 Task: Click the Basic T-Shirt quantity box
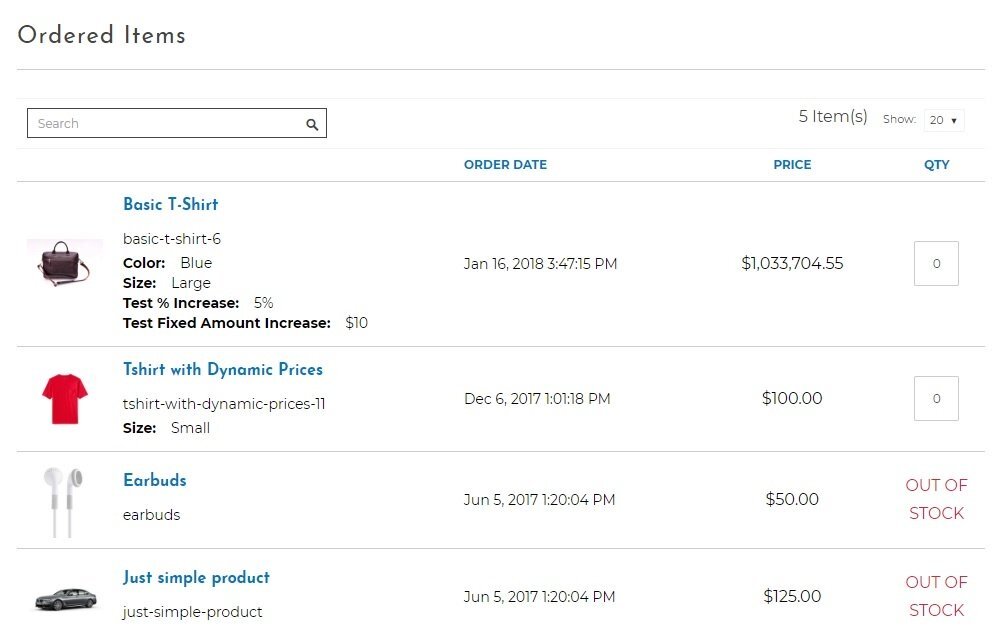coord(936,263)
